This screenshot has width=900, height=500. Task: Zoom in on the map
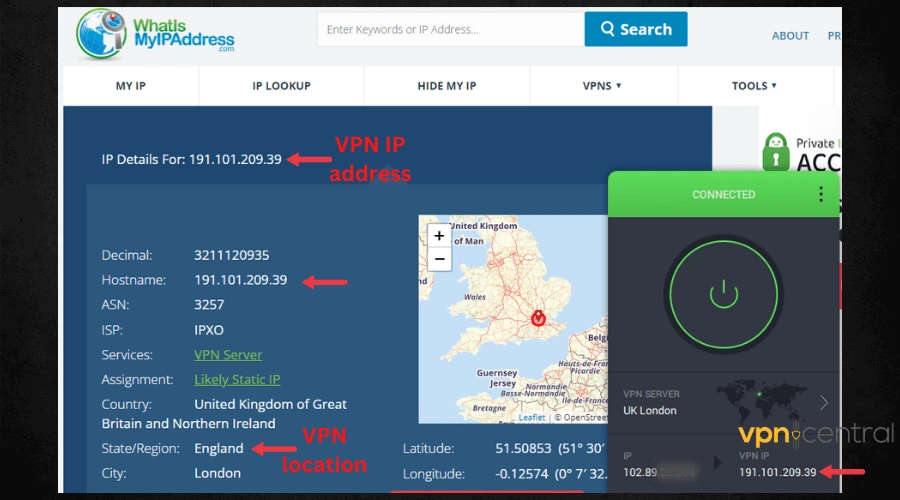[x=438, y=237]
